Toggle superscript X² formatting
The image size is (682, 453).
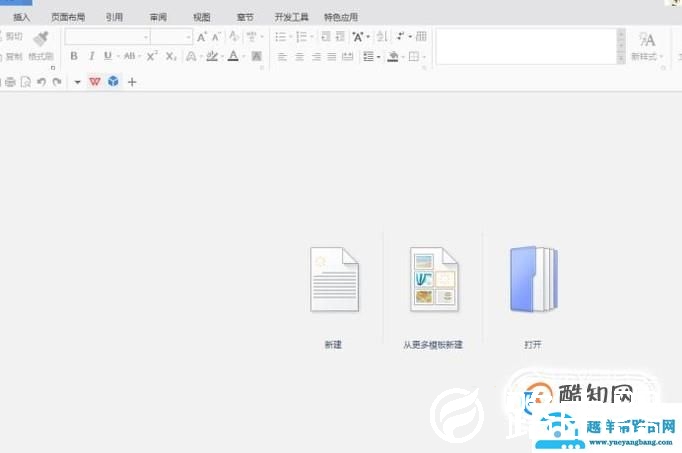pyautogui.click(x=152, y=56)
